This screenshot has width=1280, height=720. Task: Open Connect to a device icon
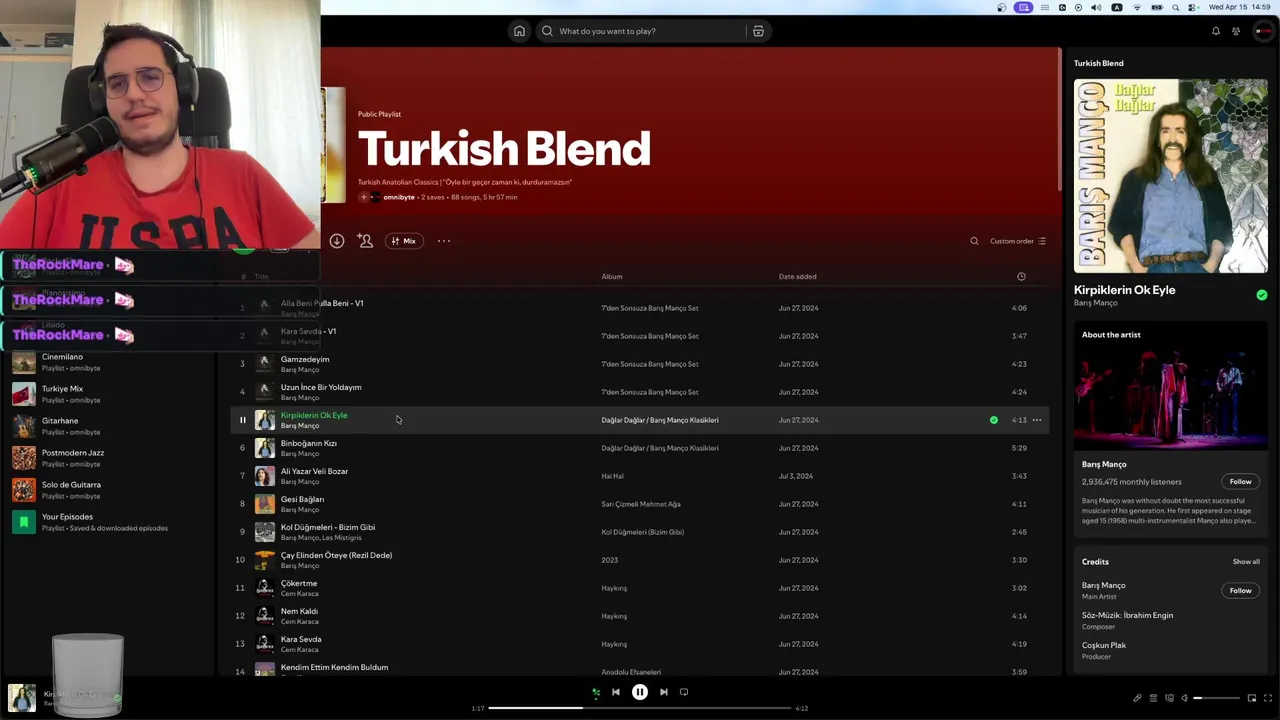pyautogui.click(x=1169, y=698)
